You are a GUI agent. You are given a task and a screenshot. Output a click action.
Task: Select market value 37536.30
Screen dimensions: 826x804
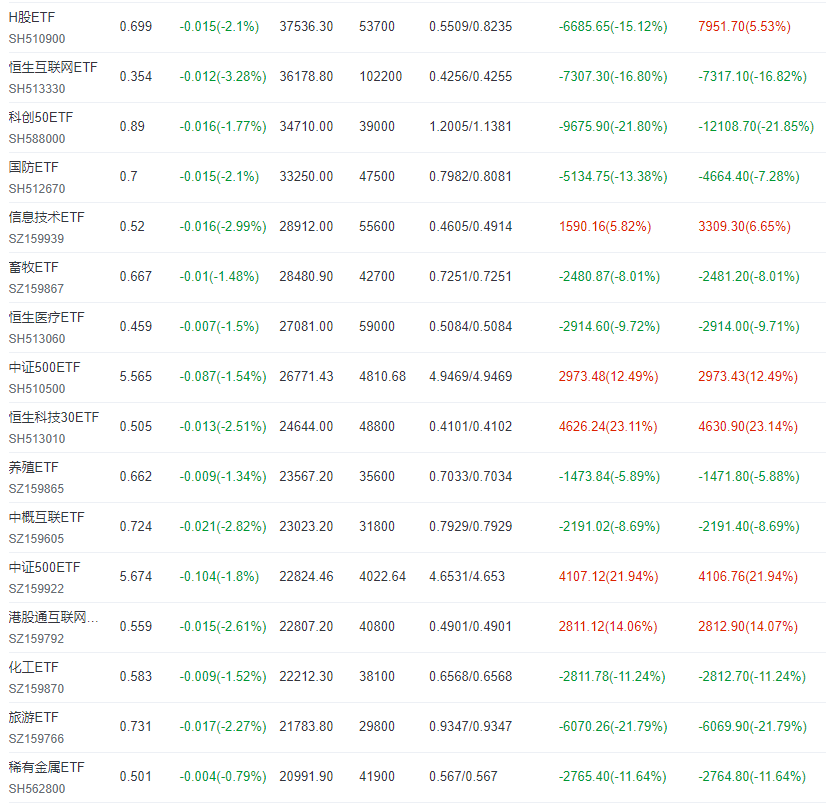[x=306, y=27]
